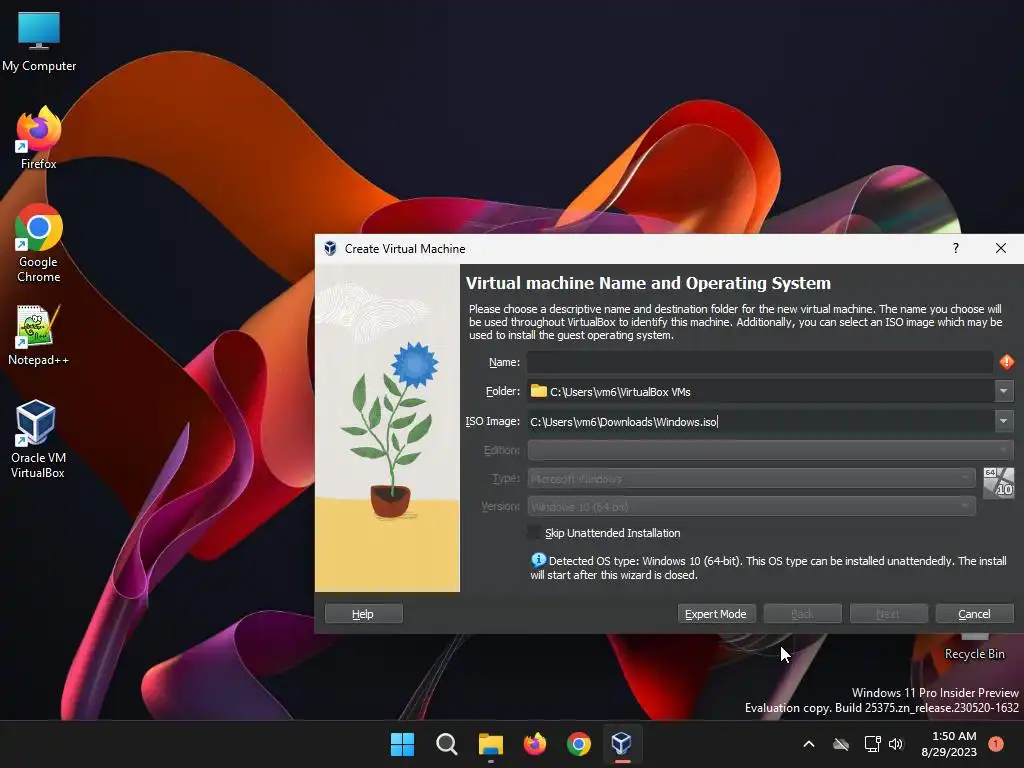
Task: Launch Chrome from the taskbar
Action: click(579, 744)
